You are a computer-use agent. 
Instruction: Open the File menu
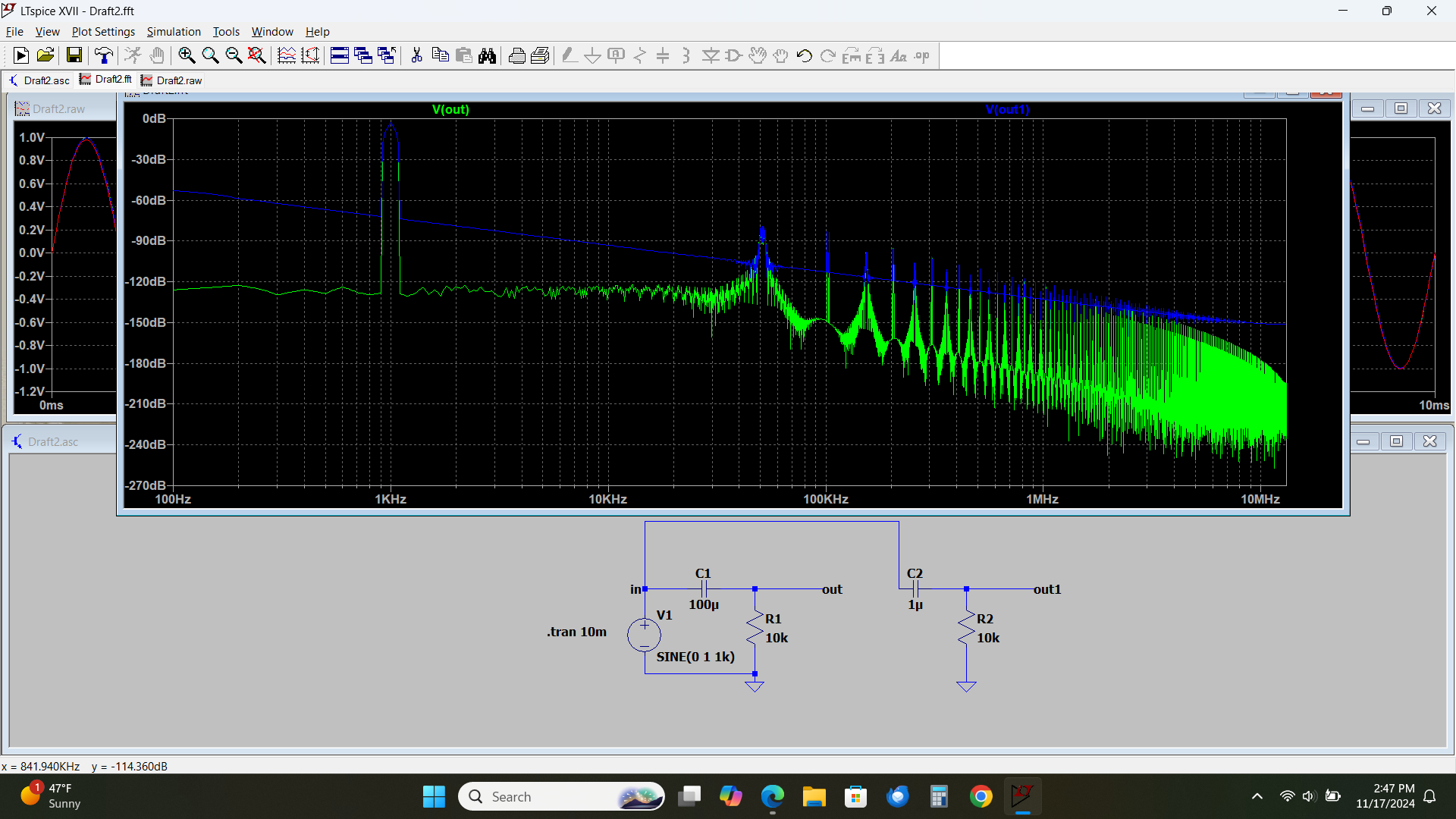[14, 32]
